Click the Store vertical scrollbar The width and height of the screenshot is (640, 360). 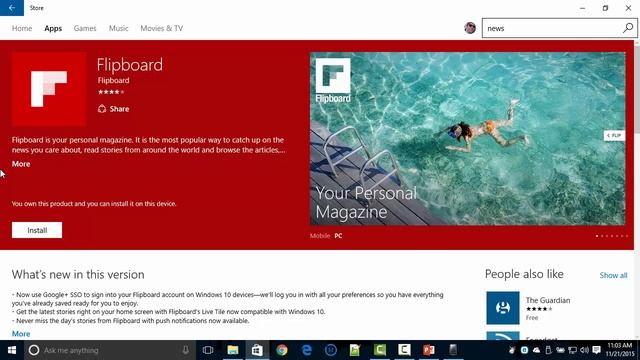click(x=637, y=190)
